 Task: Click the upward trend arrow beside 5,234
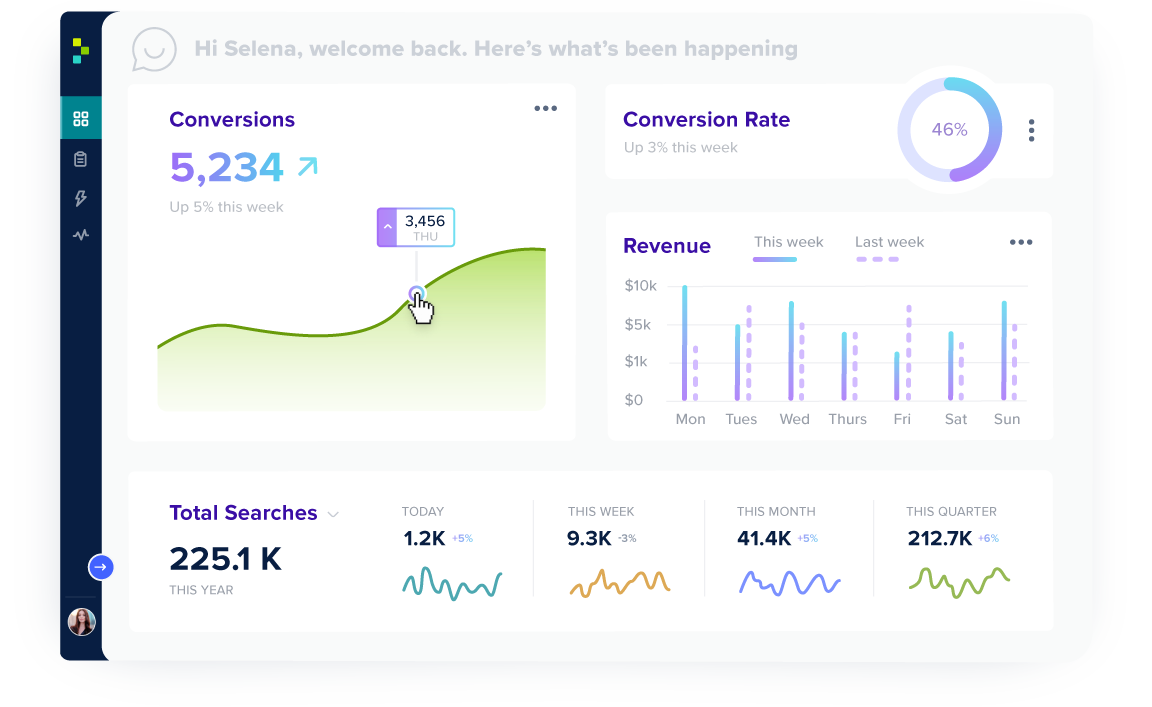point(307,167)
